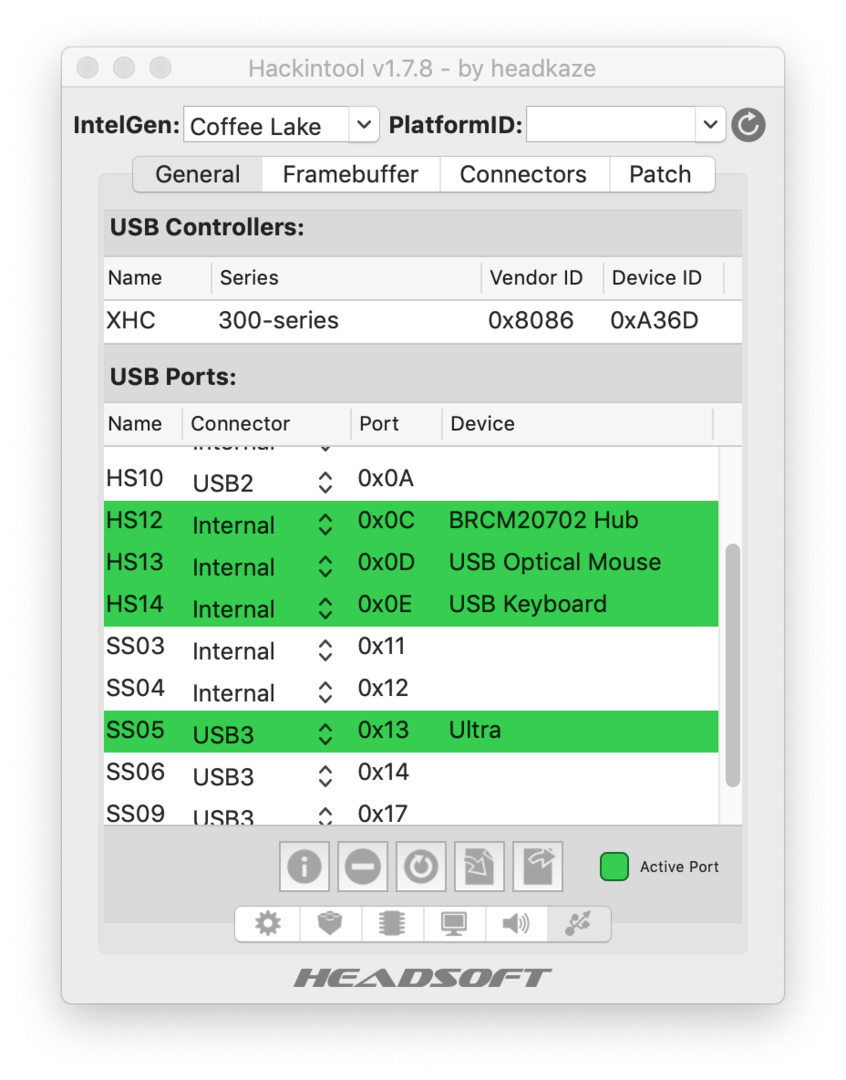The height and width of the screenshot is (1080, 846).
Task: Open the installed kexts box section
Action: (x=330, y=923)
